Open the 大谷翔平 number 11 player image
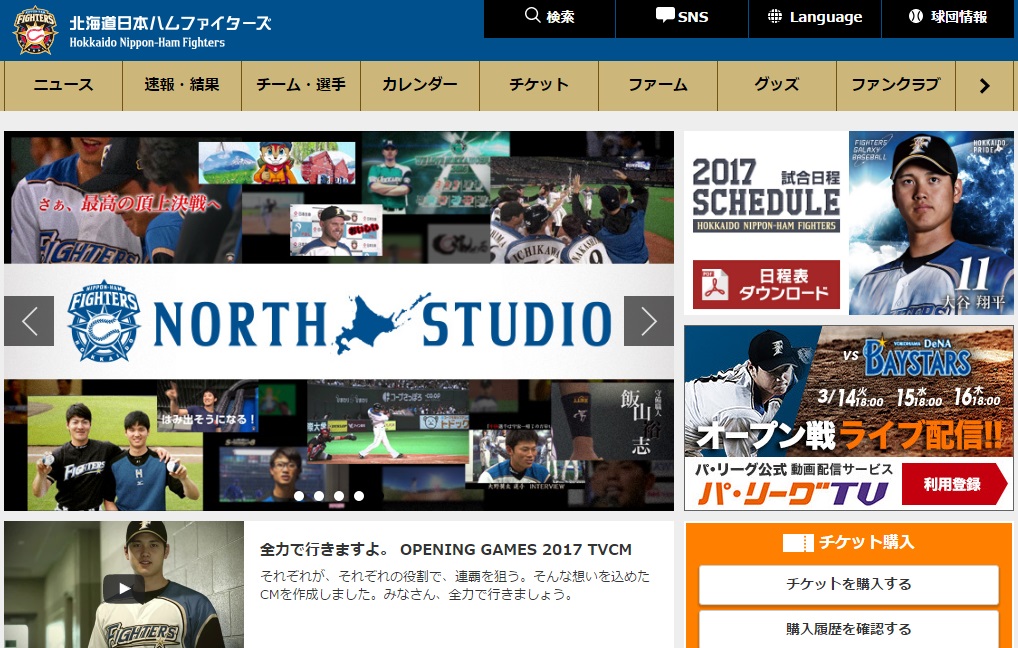The width and height of the screenshot is (1018, 648). (x=931, y=223)
